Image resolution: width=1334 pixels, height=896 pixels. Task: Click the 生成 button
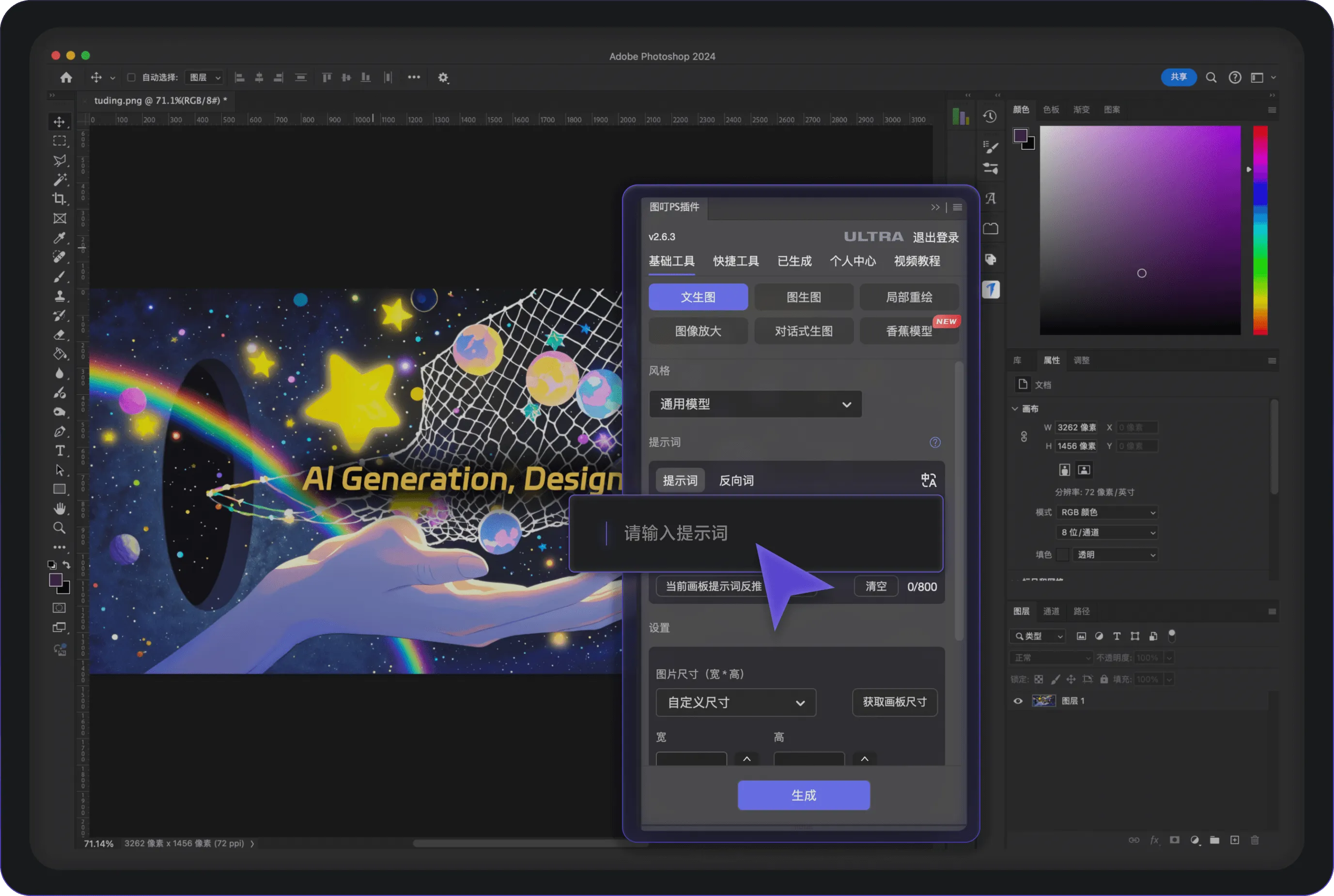click(x=804, y=795)
